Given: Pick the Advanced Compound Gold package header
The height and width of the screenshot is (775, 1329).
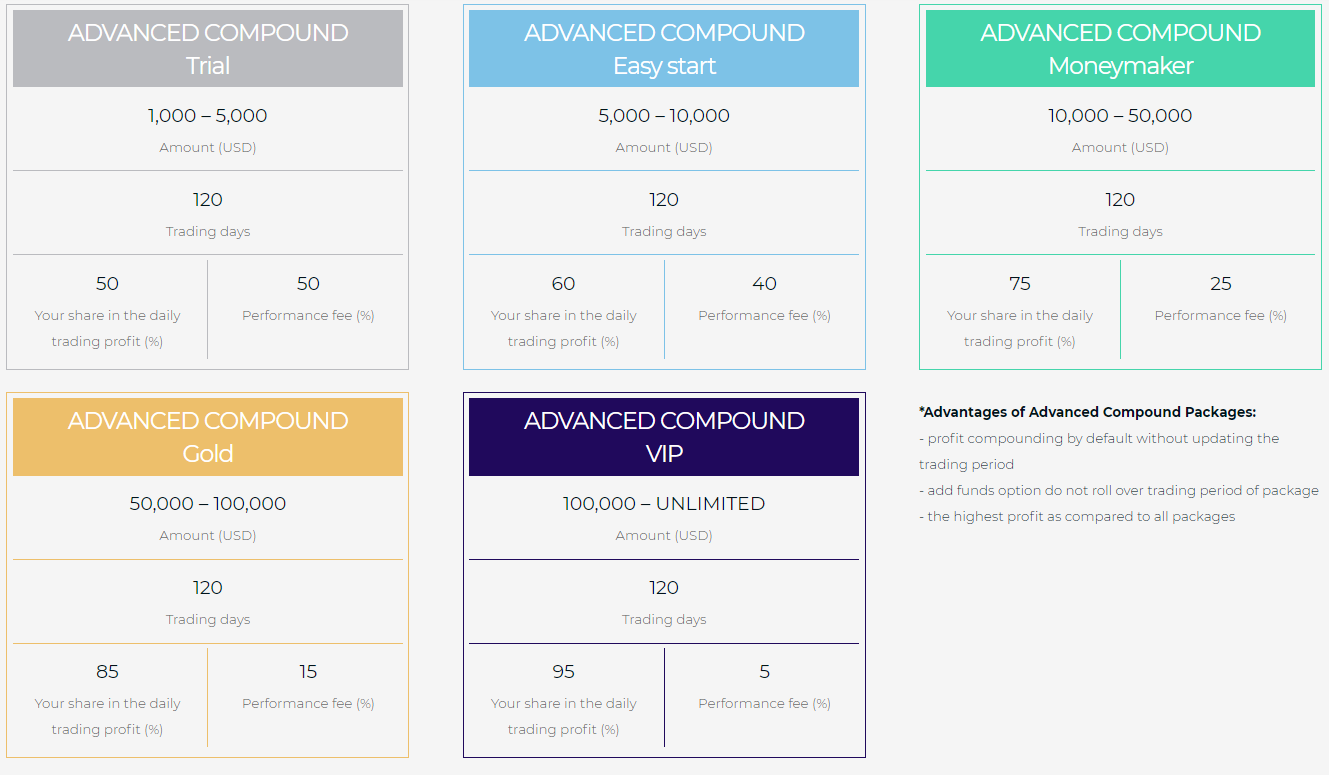Looking at the screenshot, I should 208,437.
